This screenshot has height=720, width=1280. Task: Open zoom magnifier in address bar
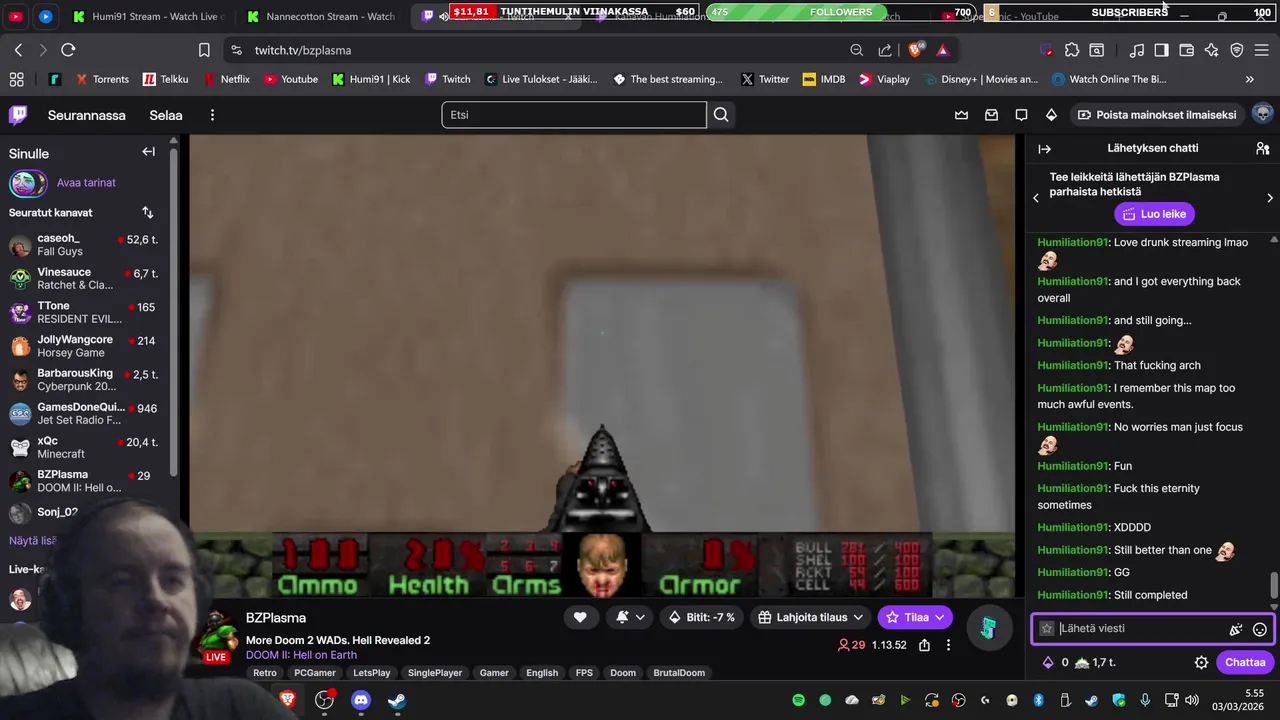[856, 50]
